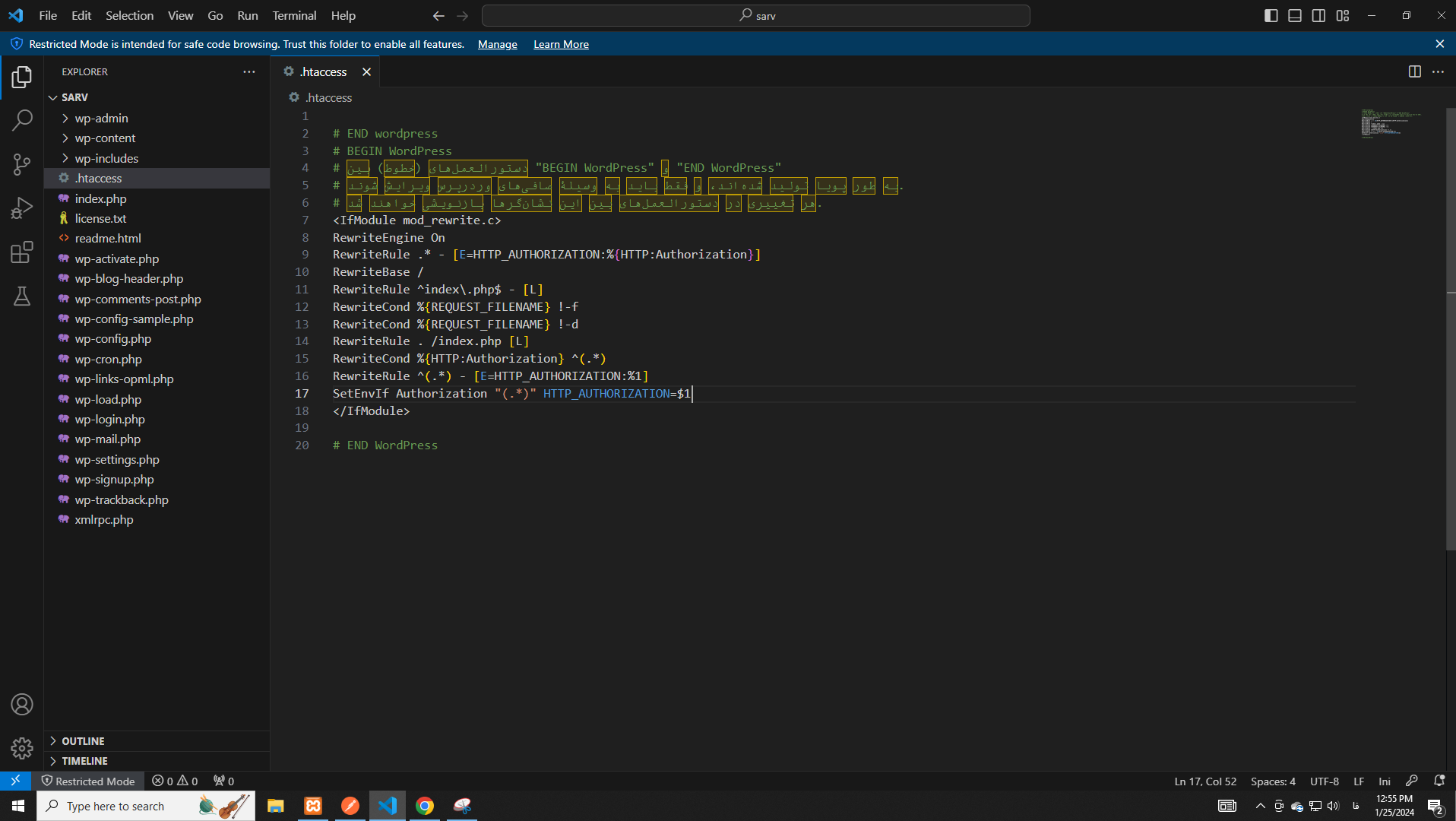This screenshot has width=1456, height=821.
Task: Open the Search view in activity bar
Action: (x=22, y=120)
